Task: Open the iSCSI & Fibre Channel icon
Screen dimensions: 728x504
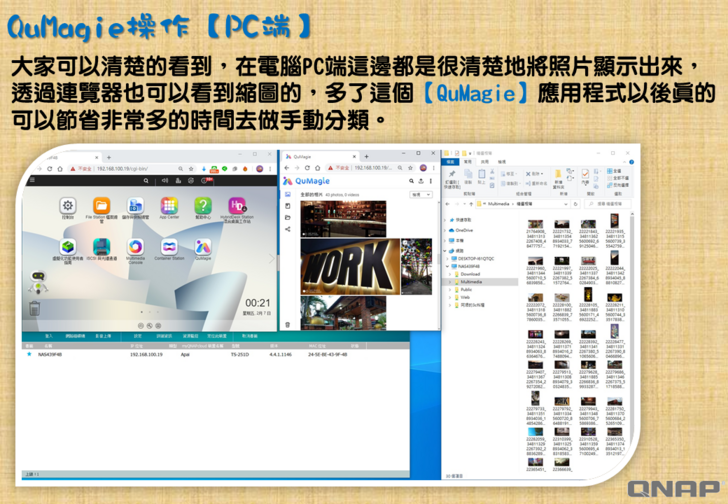Action: coord(101,247)
